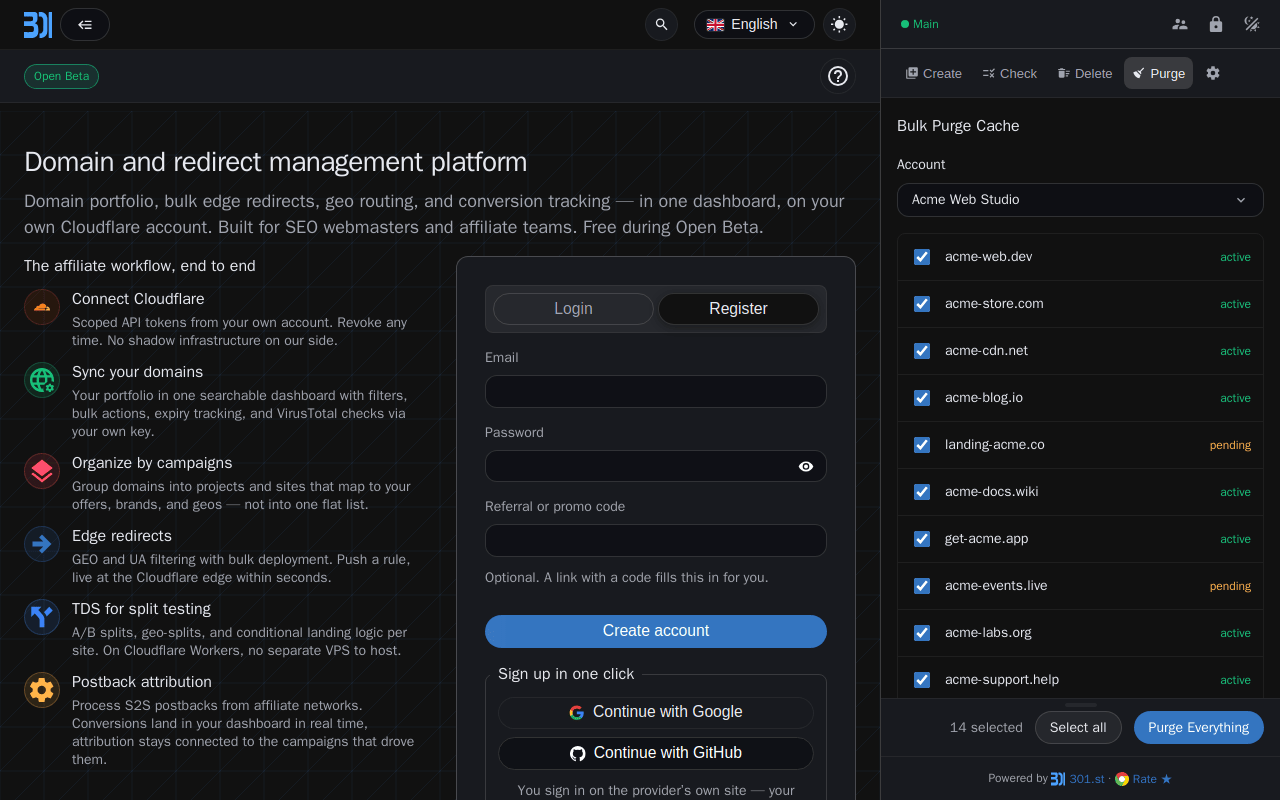Click the Edge redirects arrow icon

pos(42,544)
